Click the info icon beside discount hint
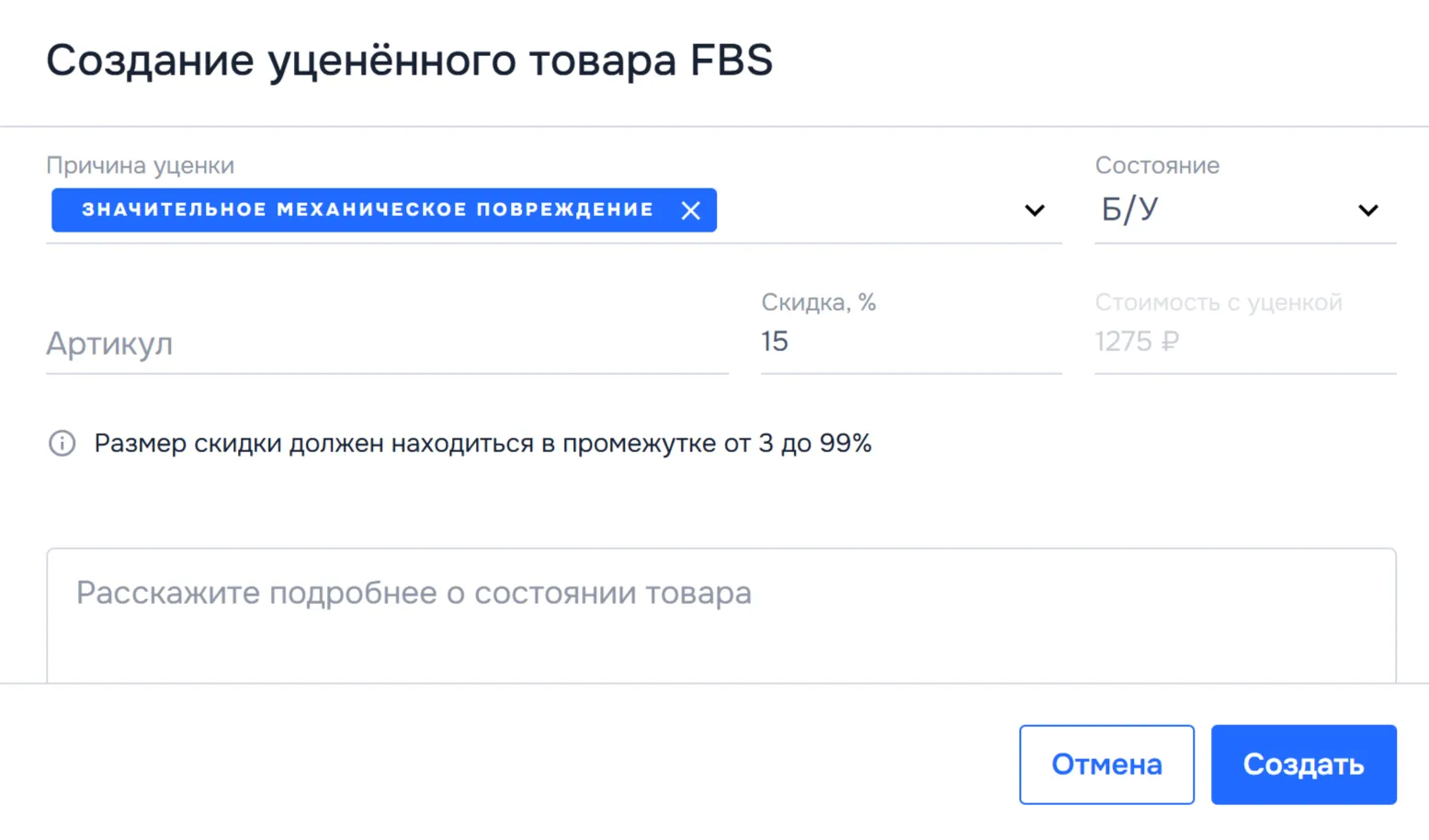Viewport: 1429px width, 840px height. [x=62, y=444]
